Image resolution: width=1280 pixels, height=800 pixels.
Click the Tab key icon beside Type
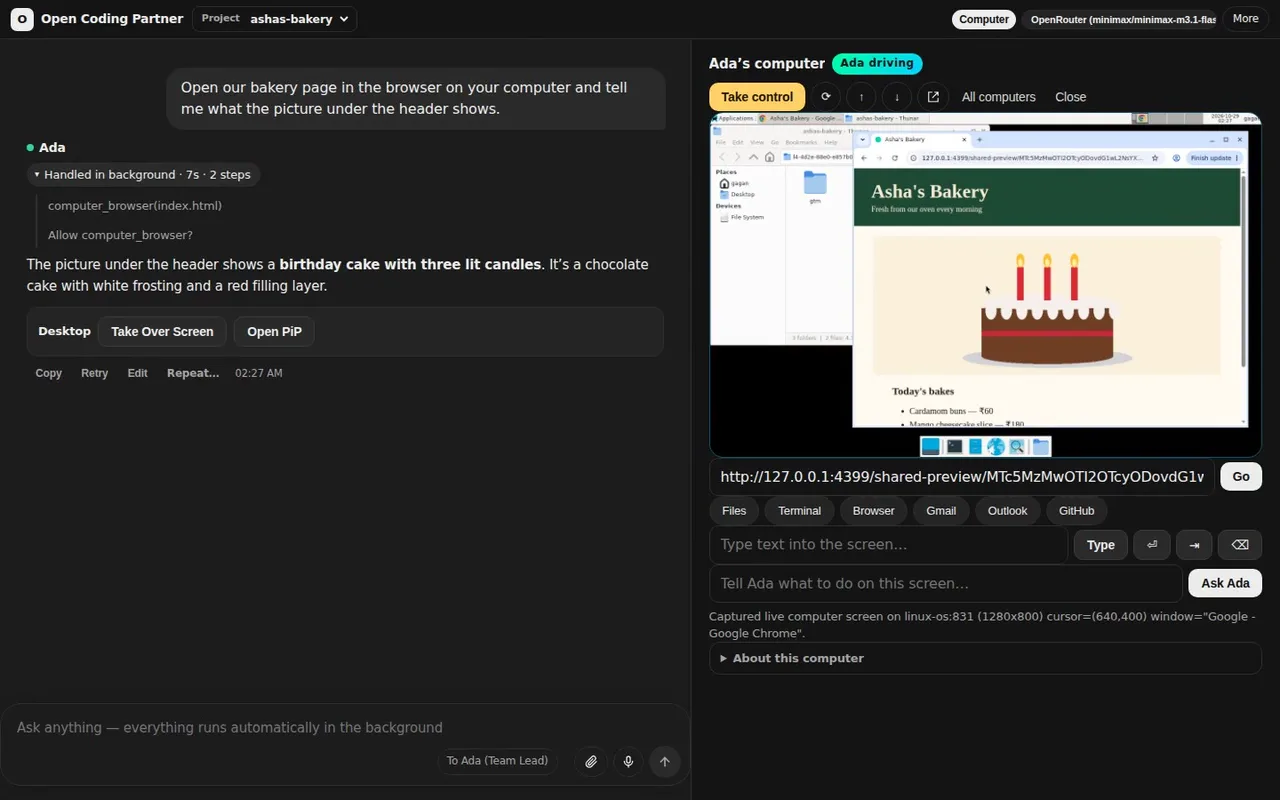1194,545
